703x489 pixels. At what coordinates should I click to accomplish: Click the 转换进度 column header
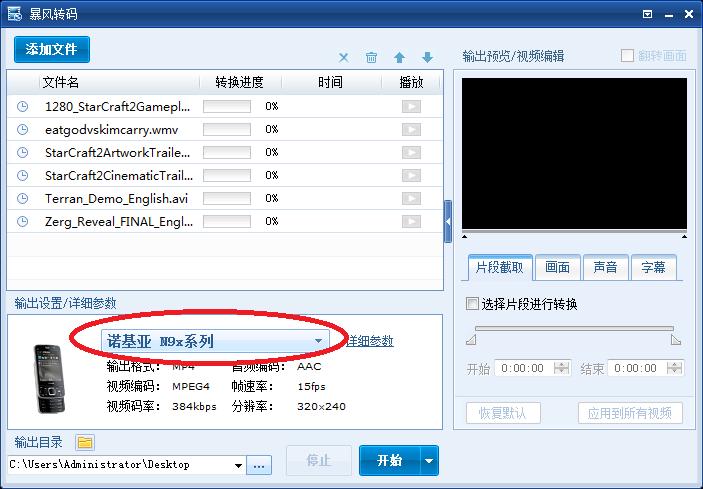point(240,82)
